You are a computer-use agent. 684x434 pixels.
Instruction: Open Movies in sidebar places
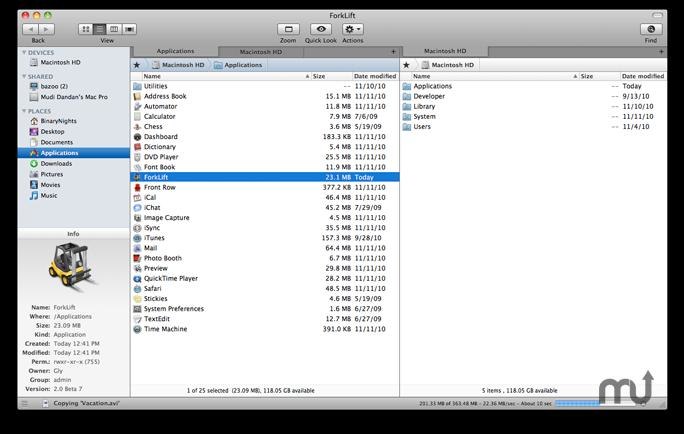click(x=74, y=185)
